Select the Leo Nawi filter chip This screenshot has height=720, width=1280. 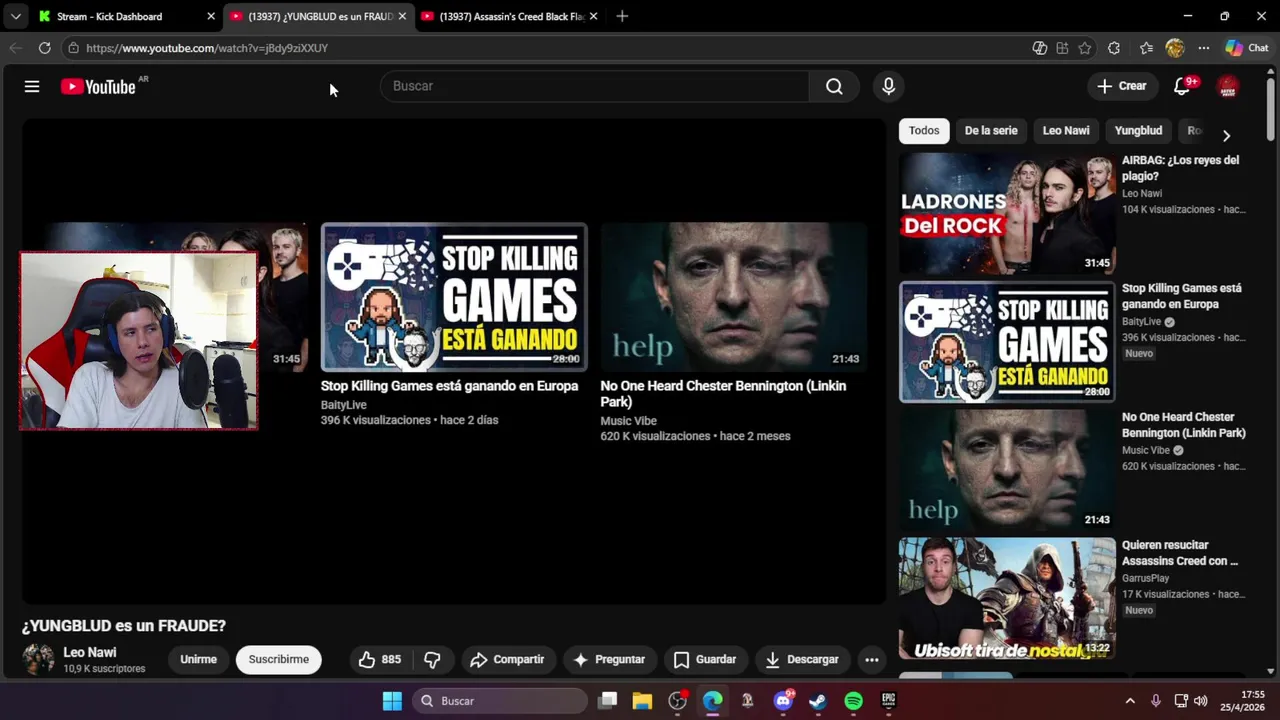[x=1066, y=130]
